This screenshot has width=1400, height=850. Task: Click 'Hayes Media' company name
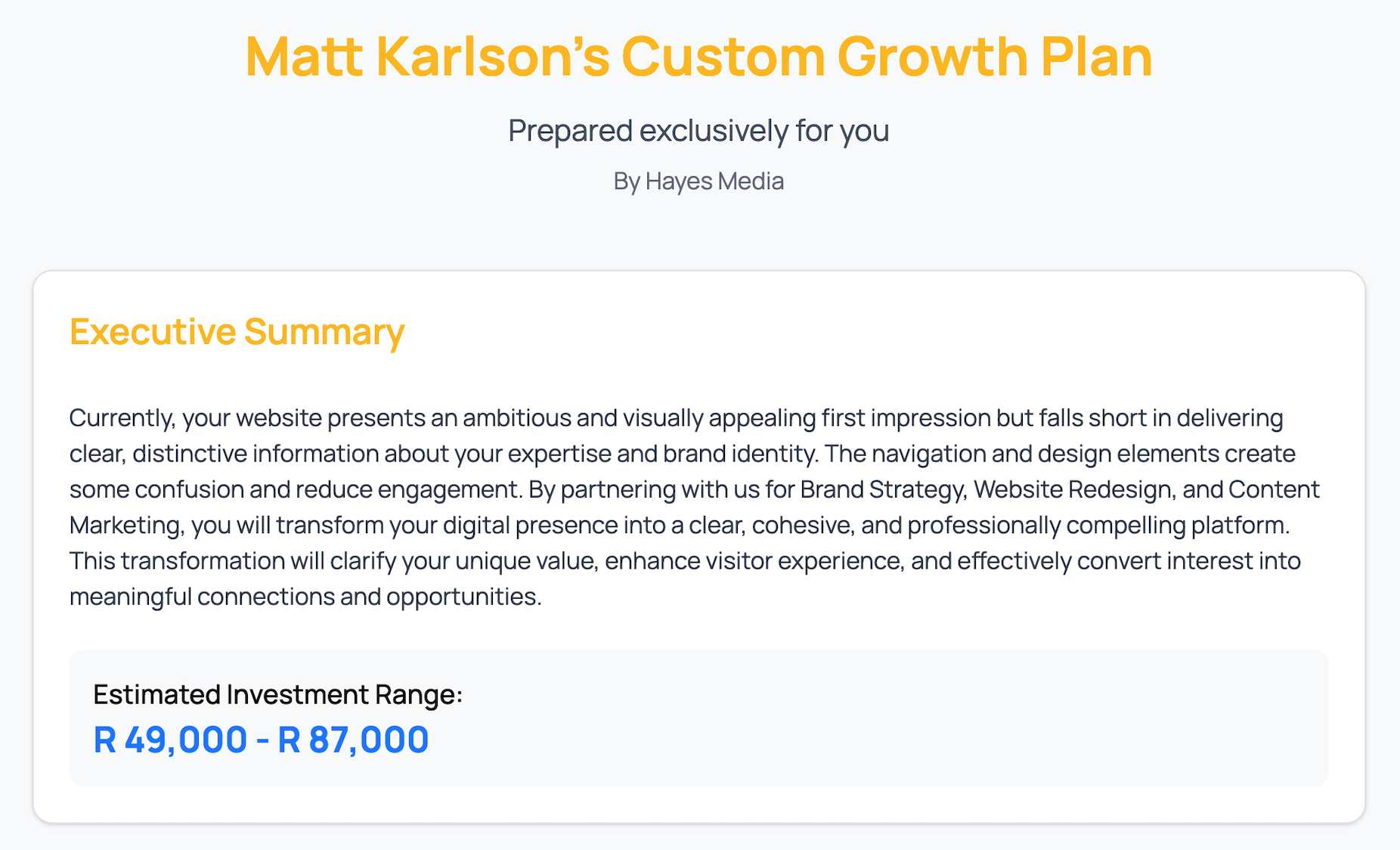[x=714, y=181]
